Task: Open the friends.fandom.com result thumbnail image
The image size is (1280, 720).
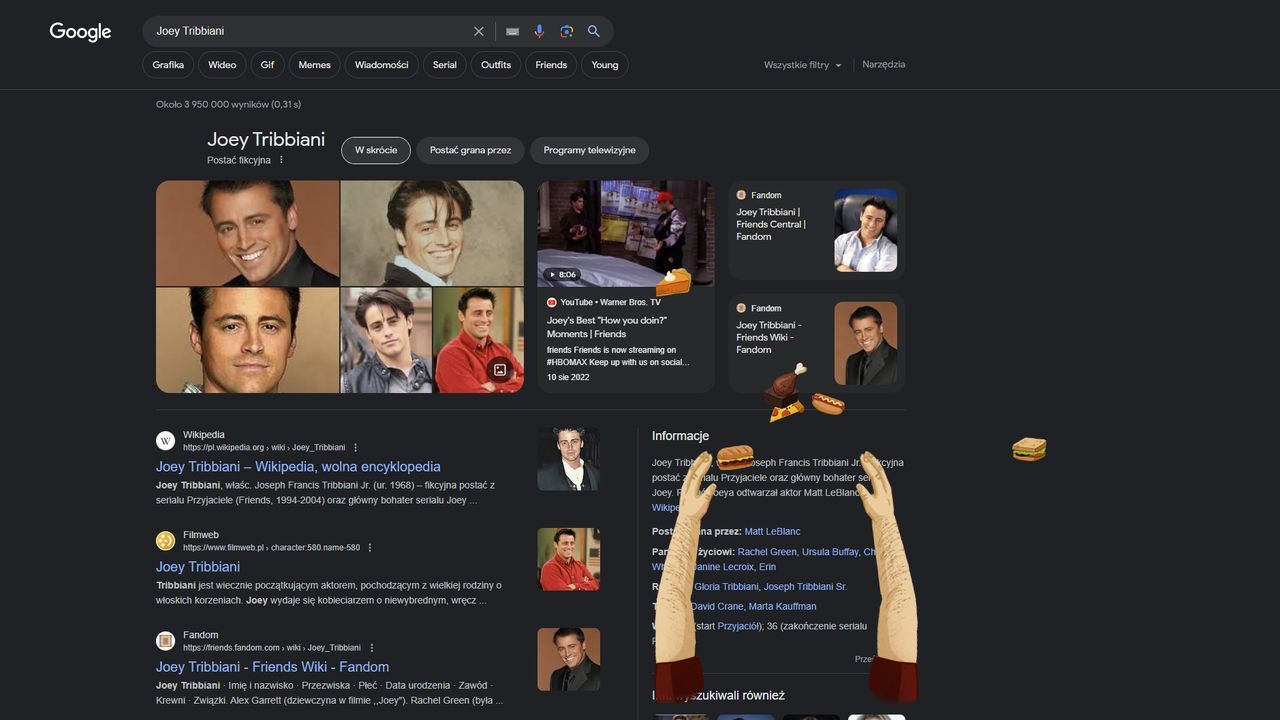Action: (568, 659)
